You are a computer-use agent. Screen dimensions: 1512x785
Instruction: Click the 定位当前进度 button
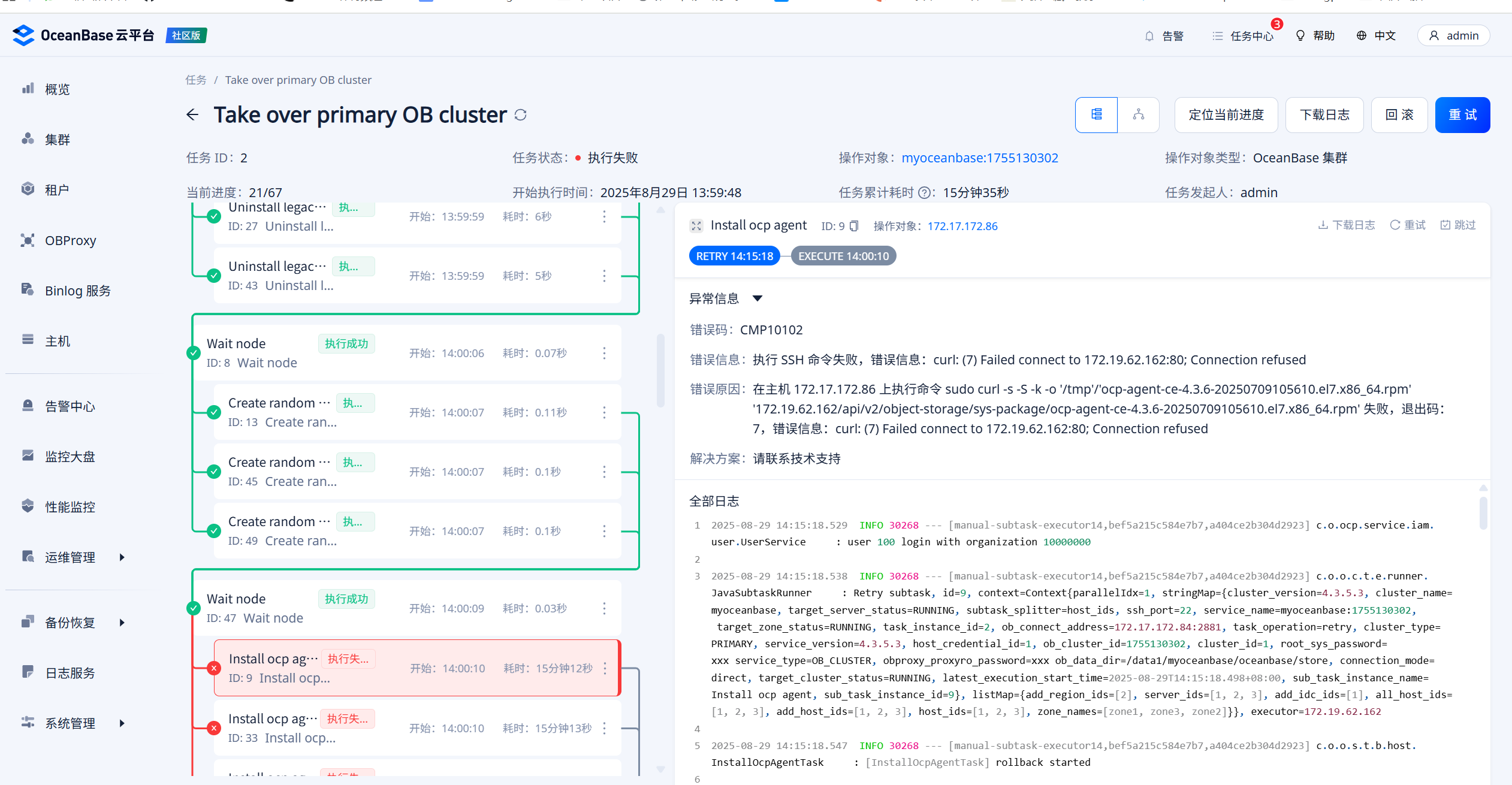click(x=1226, y=114)
